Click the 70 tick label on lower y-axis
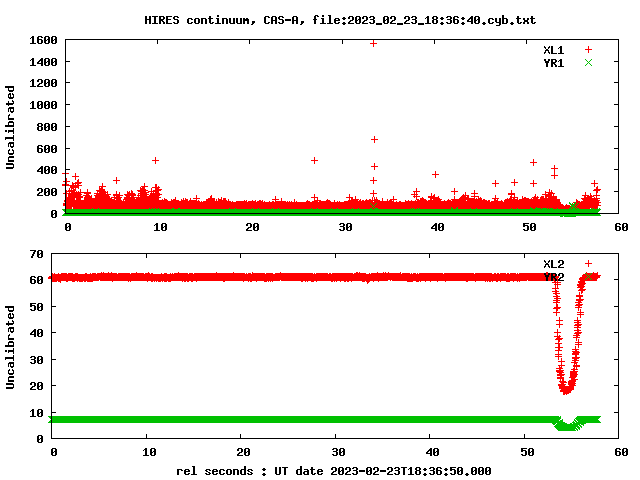 [x=36, y=254]
